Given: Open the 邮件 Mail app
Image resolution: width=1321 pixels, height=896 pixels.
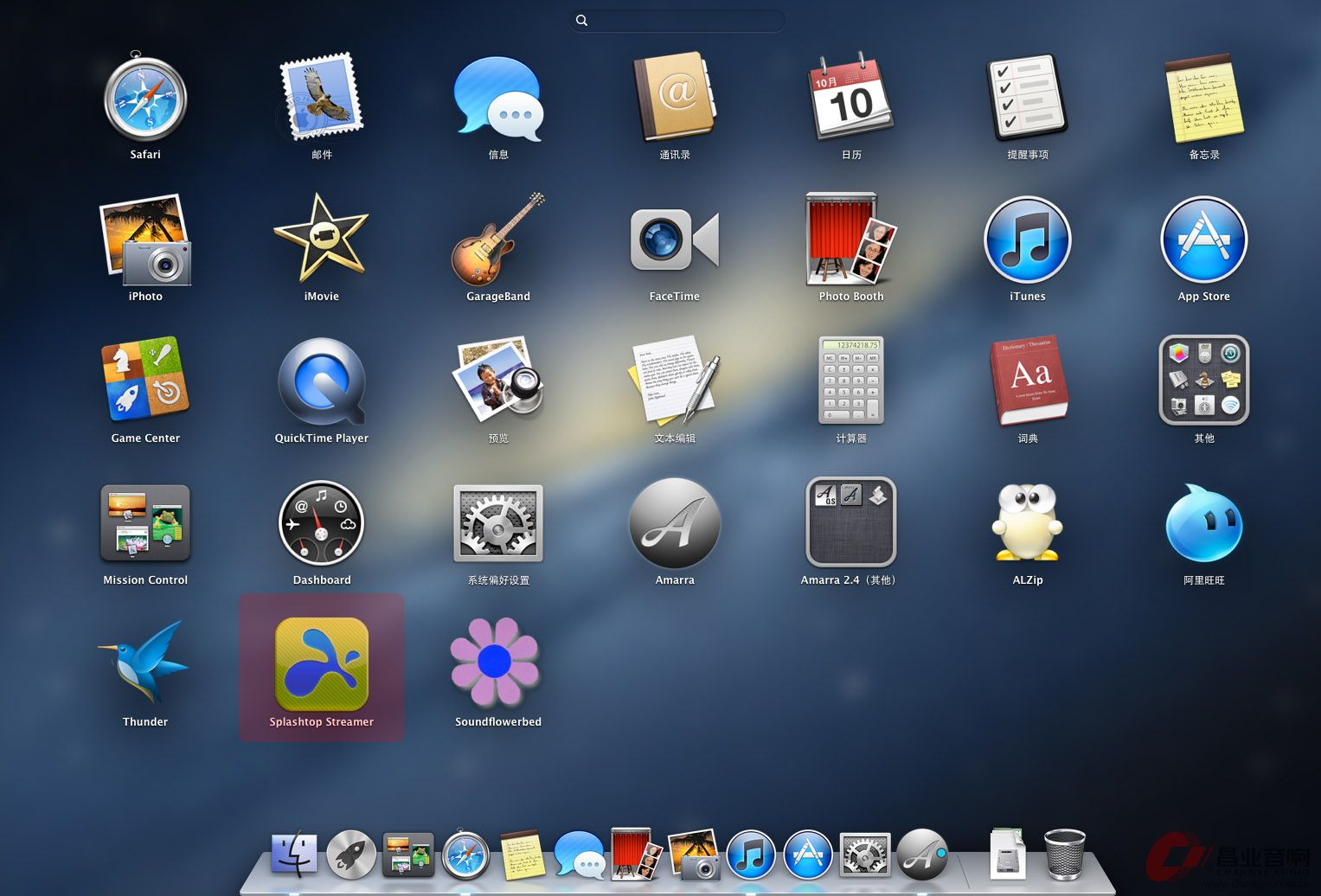Looking at the screenshot, I should [x=321, y=98].
